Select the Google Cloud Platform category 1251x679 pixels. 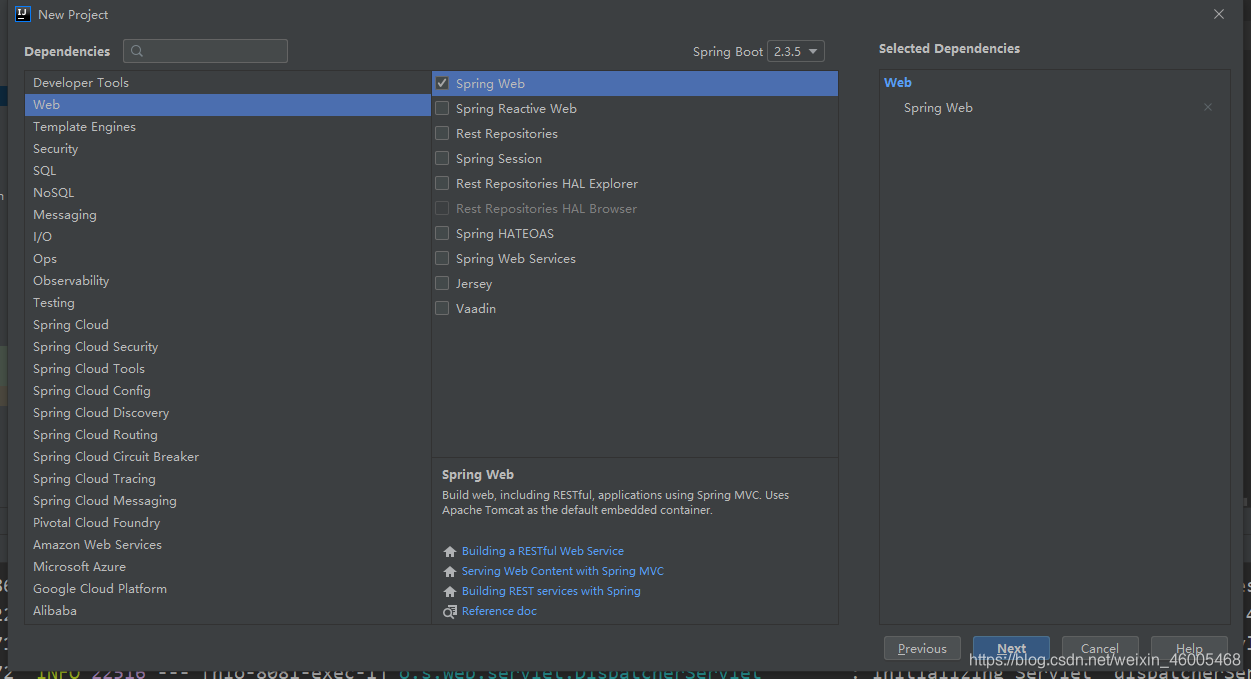pyautogui.click(x=228, y=589)
